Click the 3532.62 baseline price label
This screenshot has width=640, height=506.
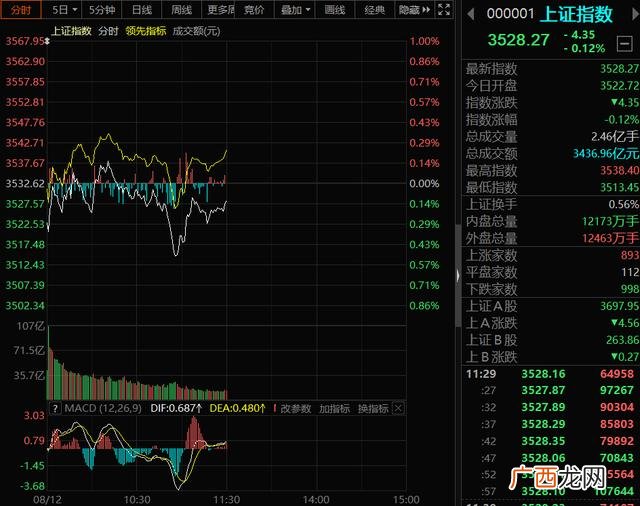tap(24, 184)
